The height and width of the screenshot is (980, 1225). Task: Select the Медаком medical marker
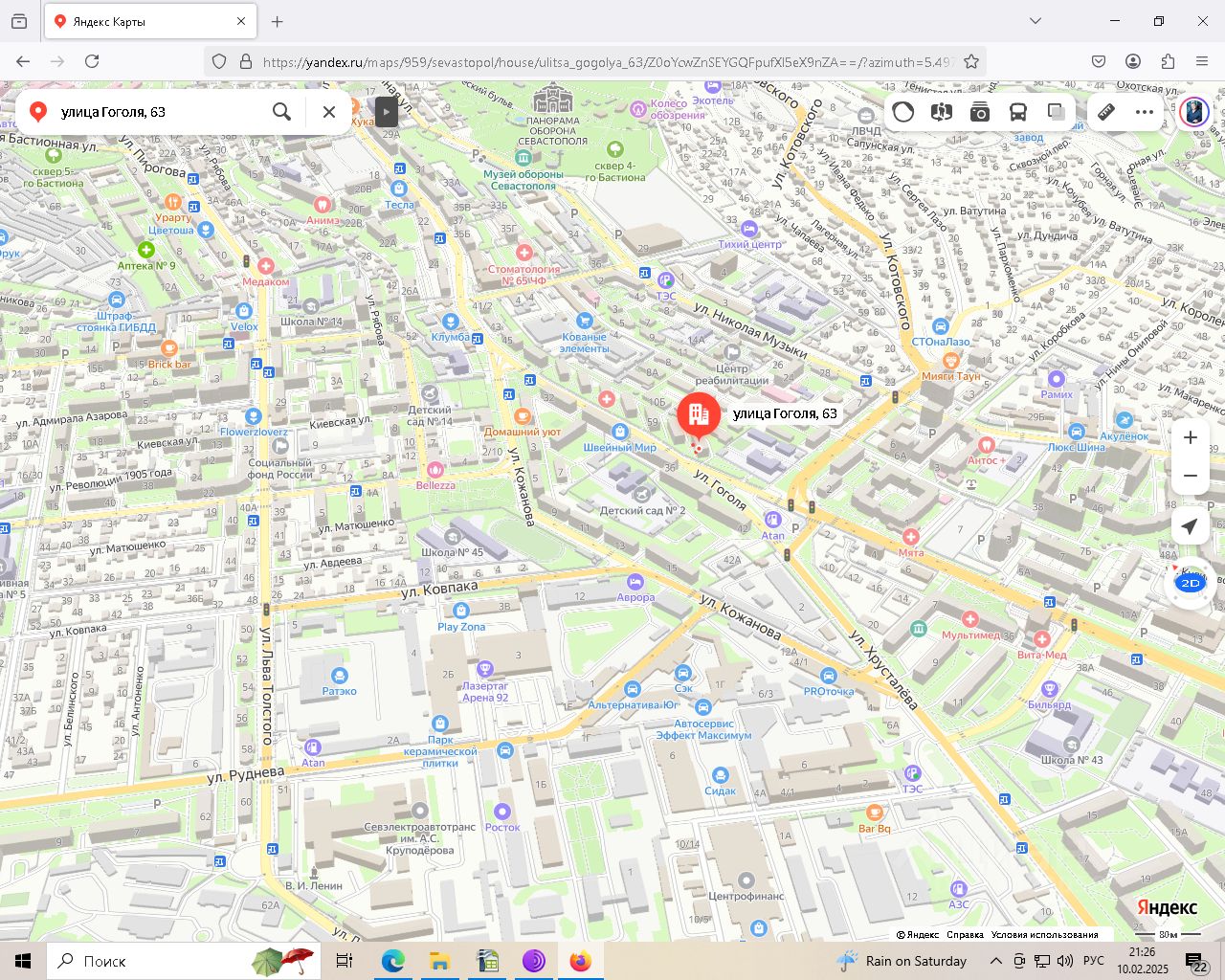pyautogui.click(x=265, y=266)
